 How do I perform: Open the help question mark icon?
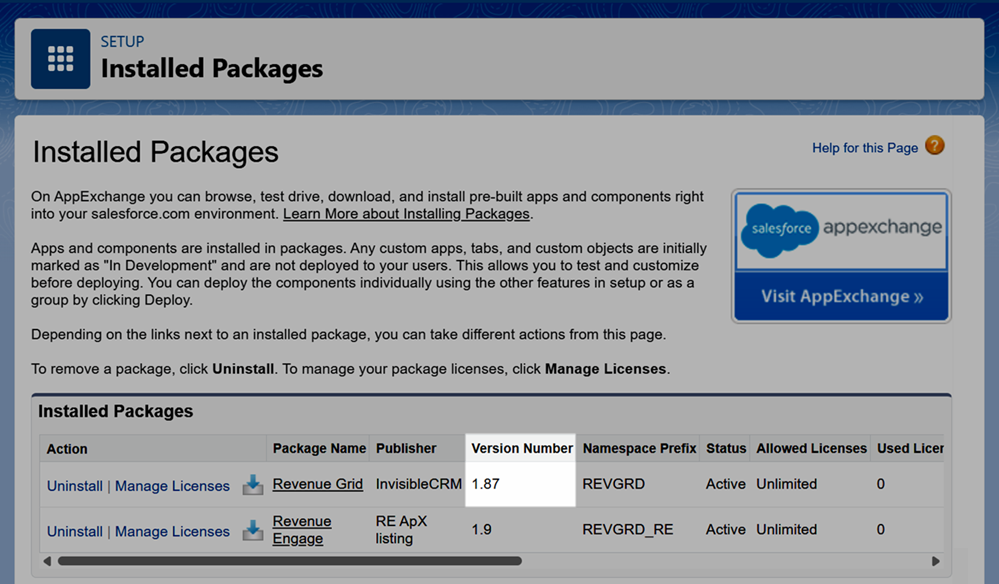[x=935, y=146]
